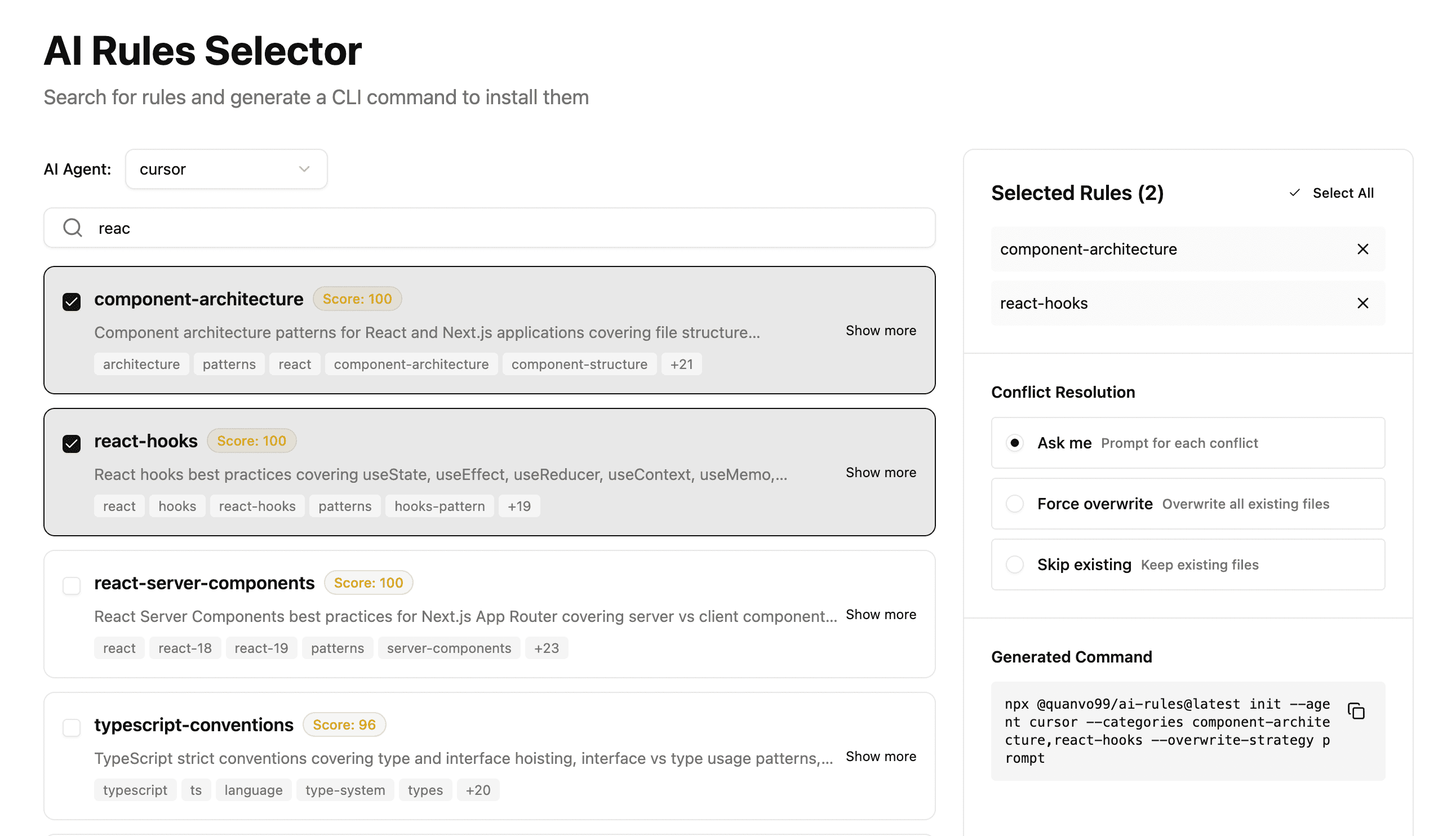This screenshot has width=1456, height=836.
Task: Copy the generated command to clipboard
Action: coord(1356,711)
